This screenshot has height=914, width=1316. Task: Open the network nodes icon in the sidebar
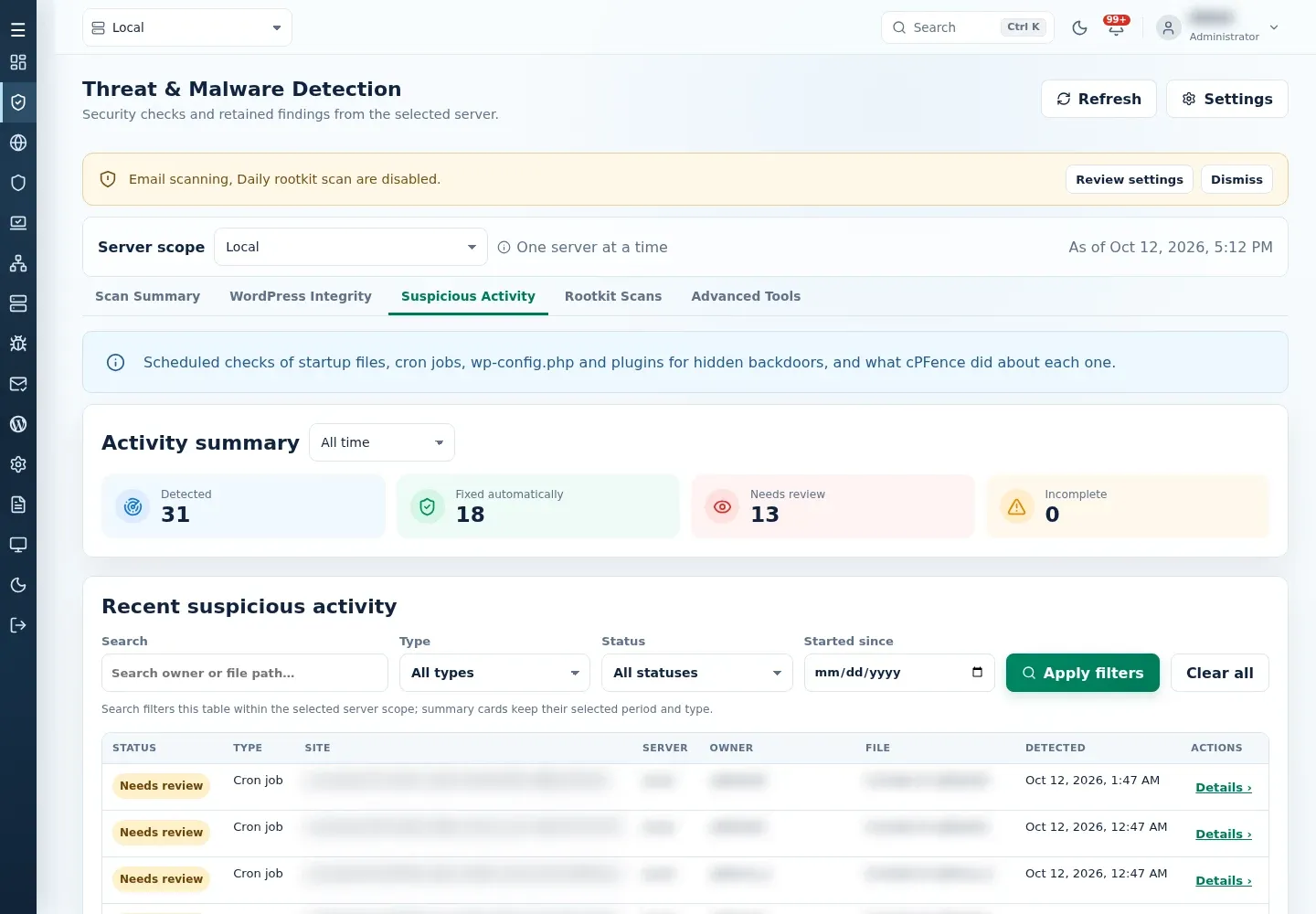click(18, 263)
